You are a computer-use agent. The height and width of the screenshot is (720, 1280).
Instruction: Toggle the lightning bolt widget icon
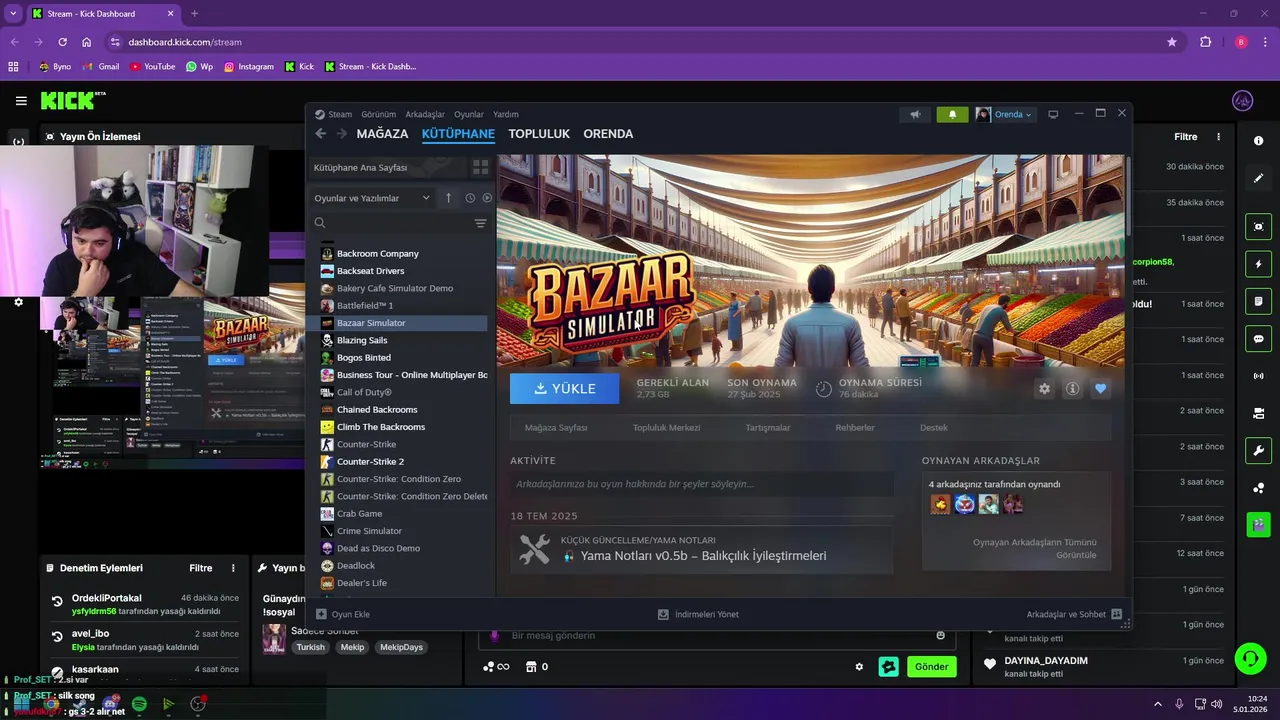click(1259, 264)
